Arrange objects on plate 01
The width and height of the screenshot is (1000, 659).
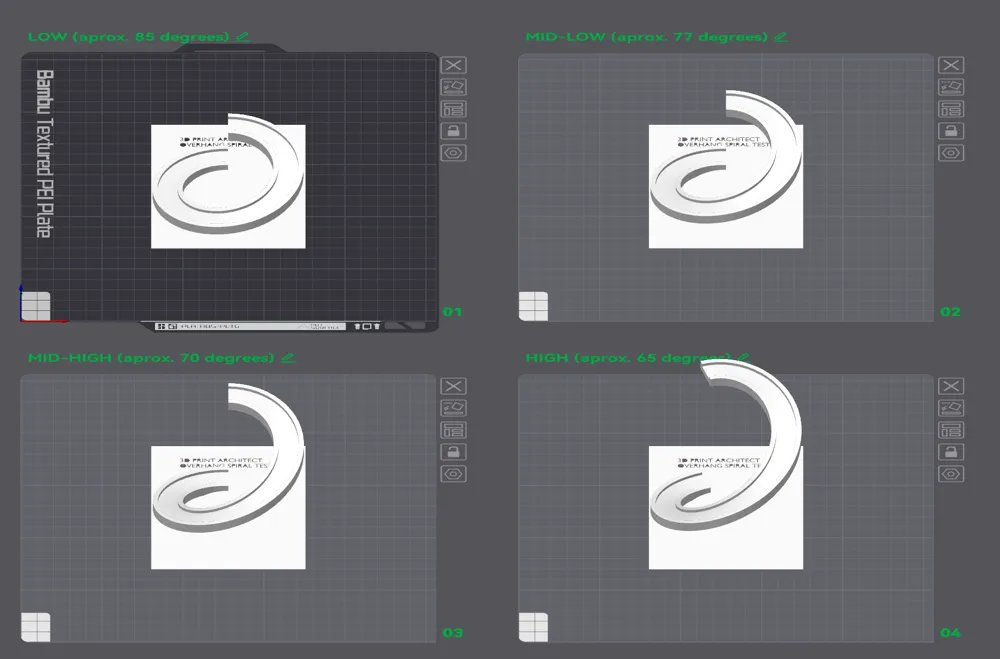pyautogui.click(x=453, y=109)
